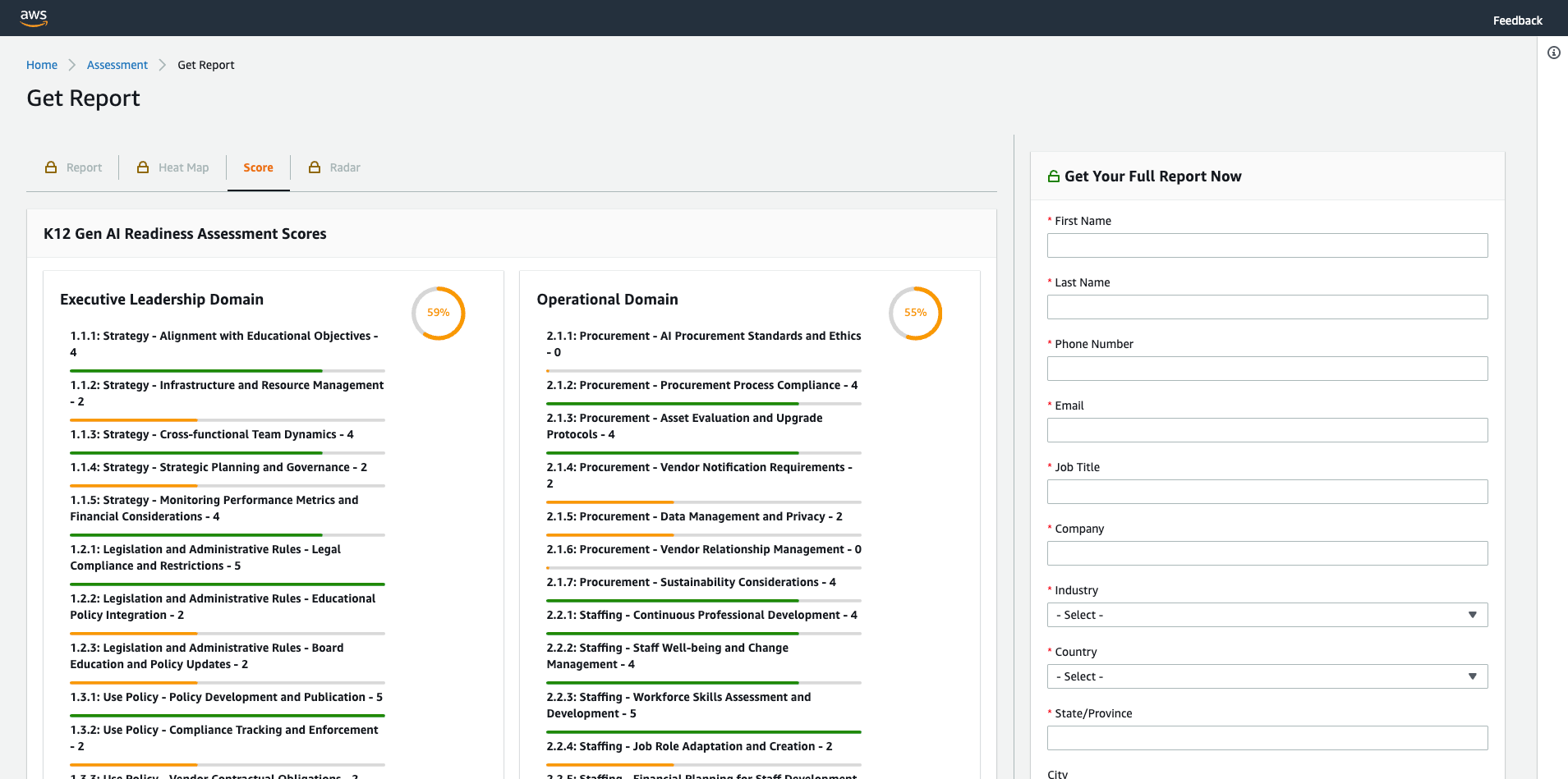Click '1.1.3: Strategy - Cross-functional Team Dynamics - 4'
The height and width of the screenshot is (779, 1568).
[212, 434]
